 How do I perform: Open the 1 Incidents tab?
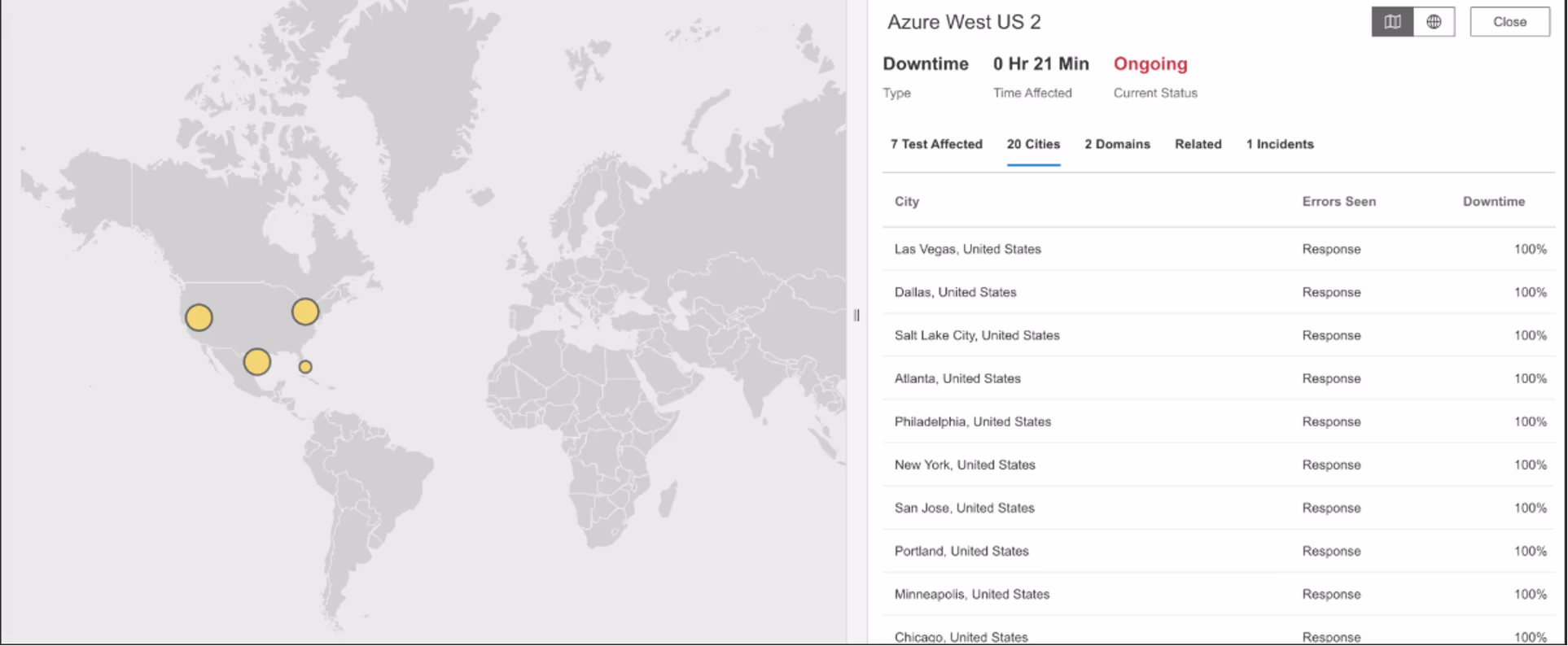click(x=1280, y=144)
